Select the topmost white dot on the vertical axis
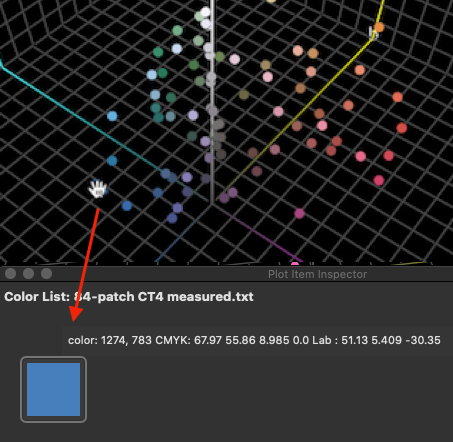The width and height of the screenshot is (453, 442). (206, 12)
